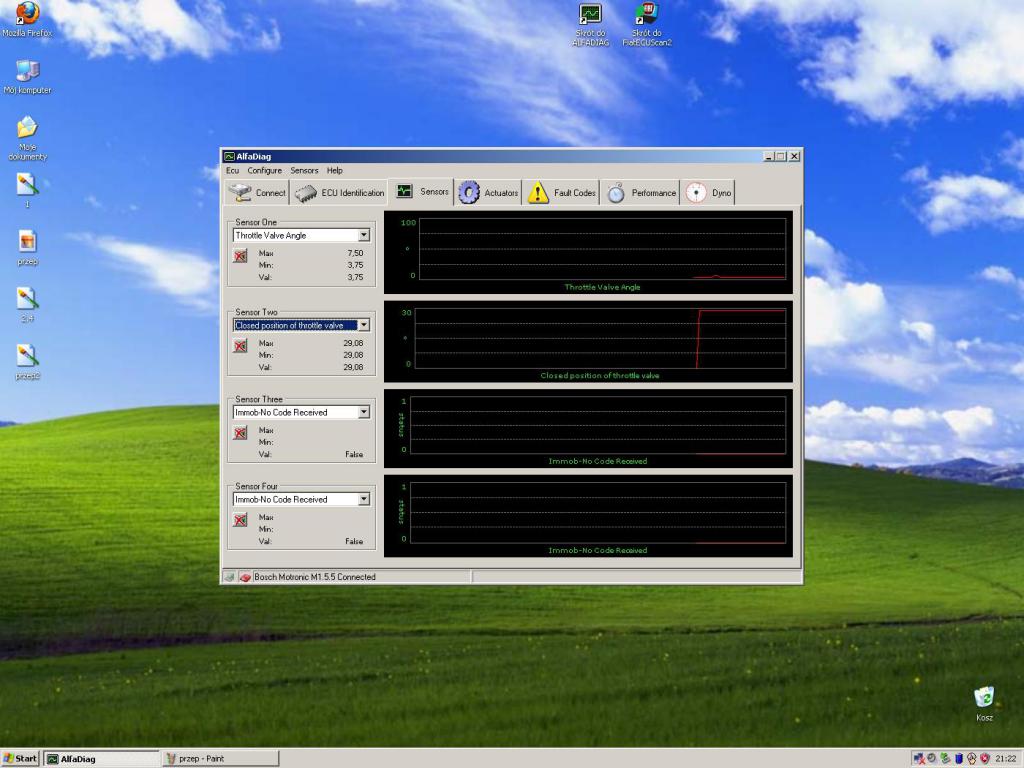Click the blue cylinder tray icon
The width and height of the screenshot is (1024, 768).
(x=959, y=758)
